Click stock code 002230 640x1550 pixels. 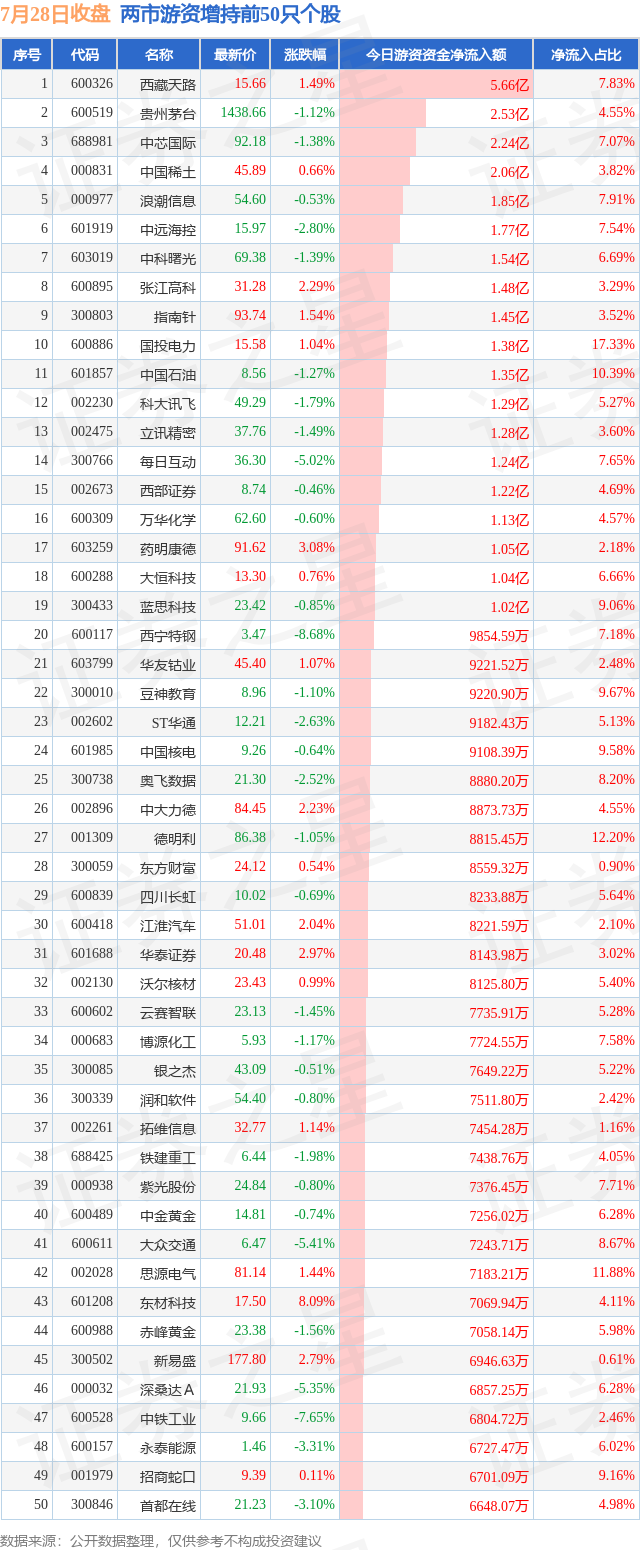click(92, 403)
